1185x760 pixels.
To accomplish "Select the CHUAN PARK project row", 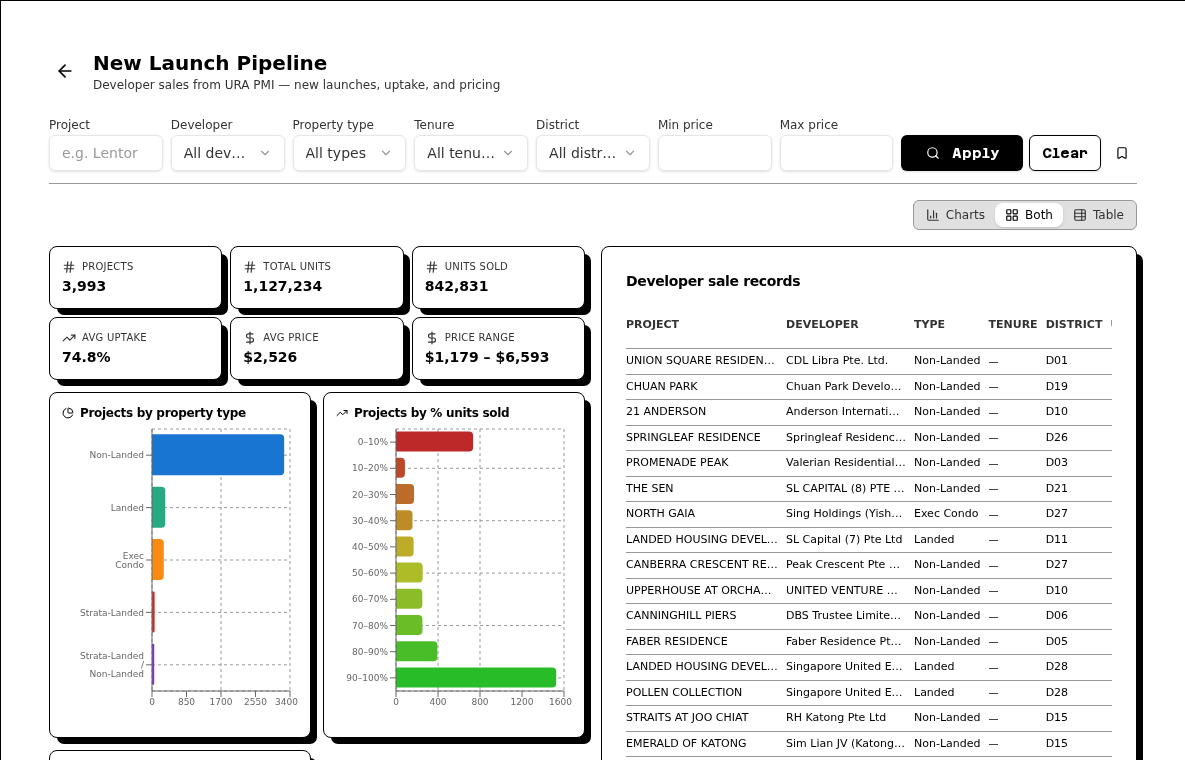I will coord(869,387).
